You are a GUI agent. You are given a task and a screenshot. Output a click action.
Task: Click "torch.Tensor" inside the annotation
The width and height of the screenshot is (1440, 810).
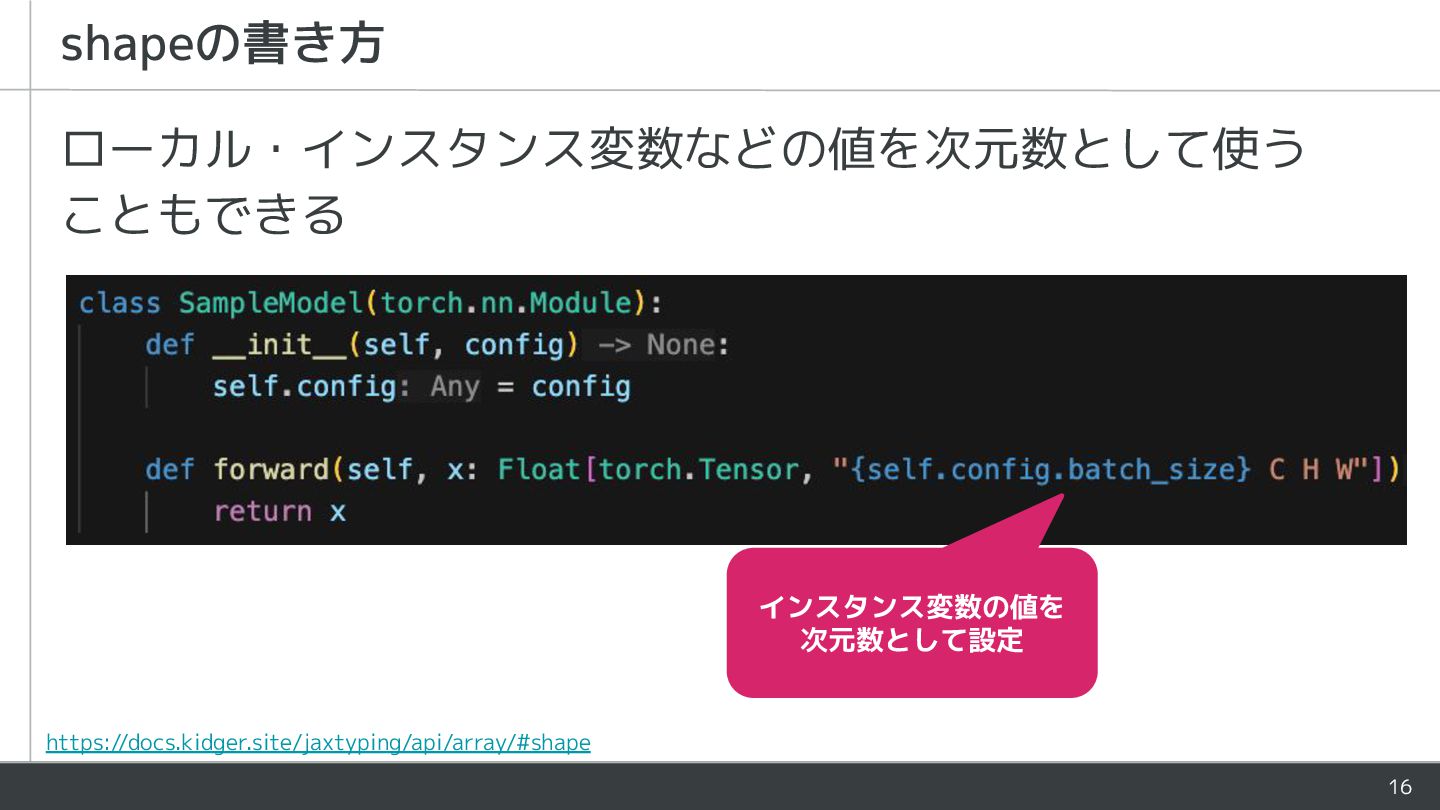click(699, 468)
